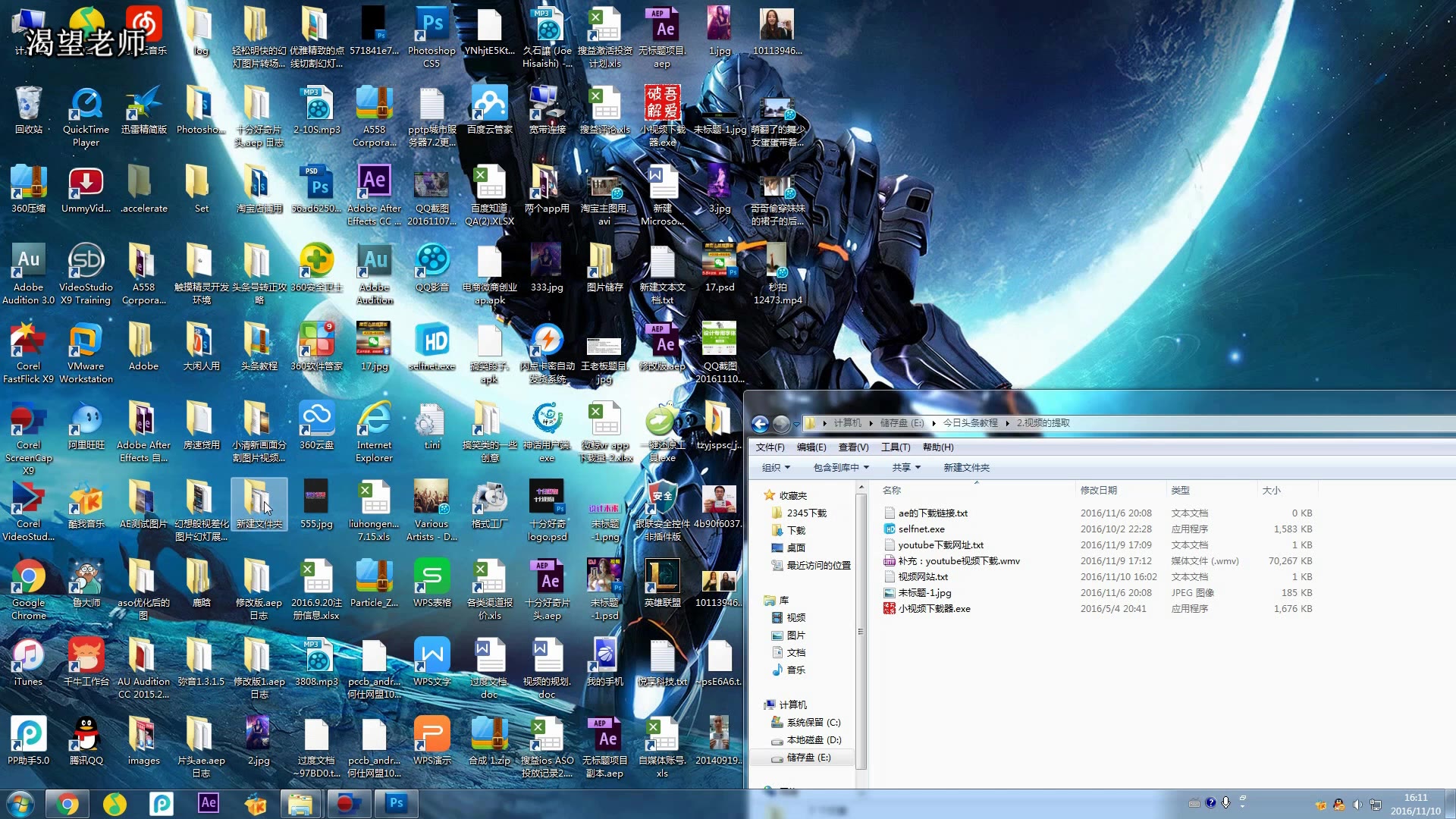Viewport: 1456px width, 819px height.
Task: Open 阿里旺旺 desktop icon
Action: pos(86,425)
